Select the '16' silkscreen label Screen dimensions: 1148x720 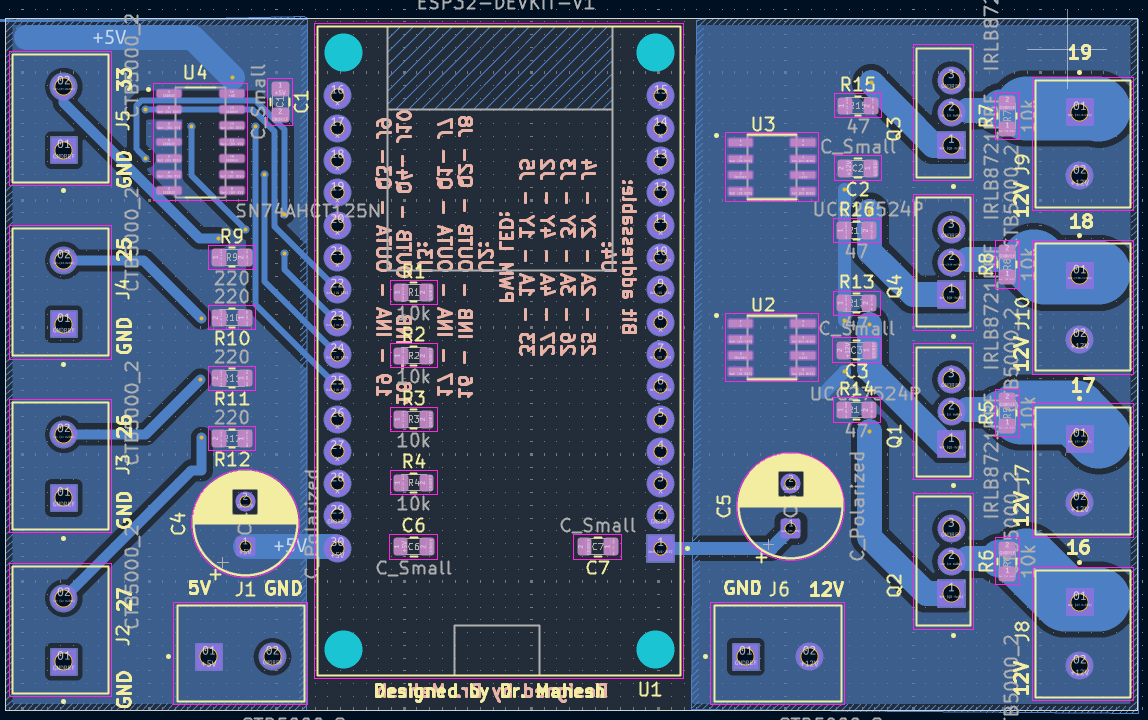[1078, 547]
